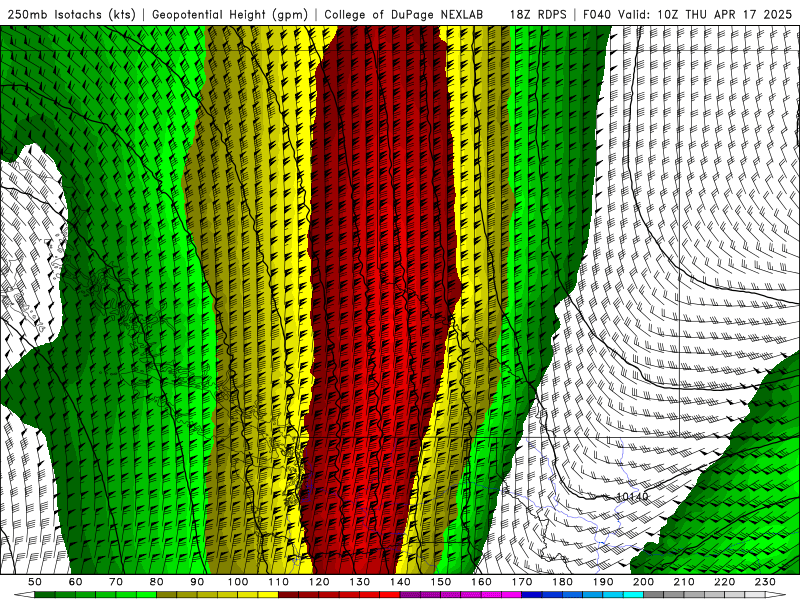Click the '18Z RDPS' model run label

tap(538, 14)
